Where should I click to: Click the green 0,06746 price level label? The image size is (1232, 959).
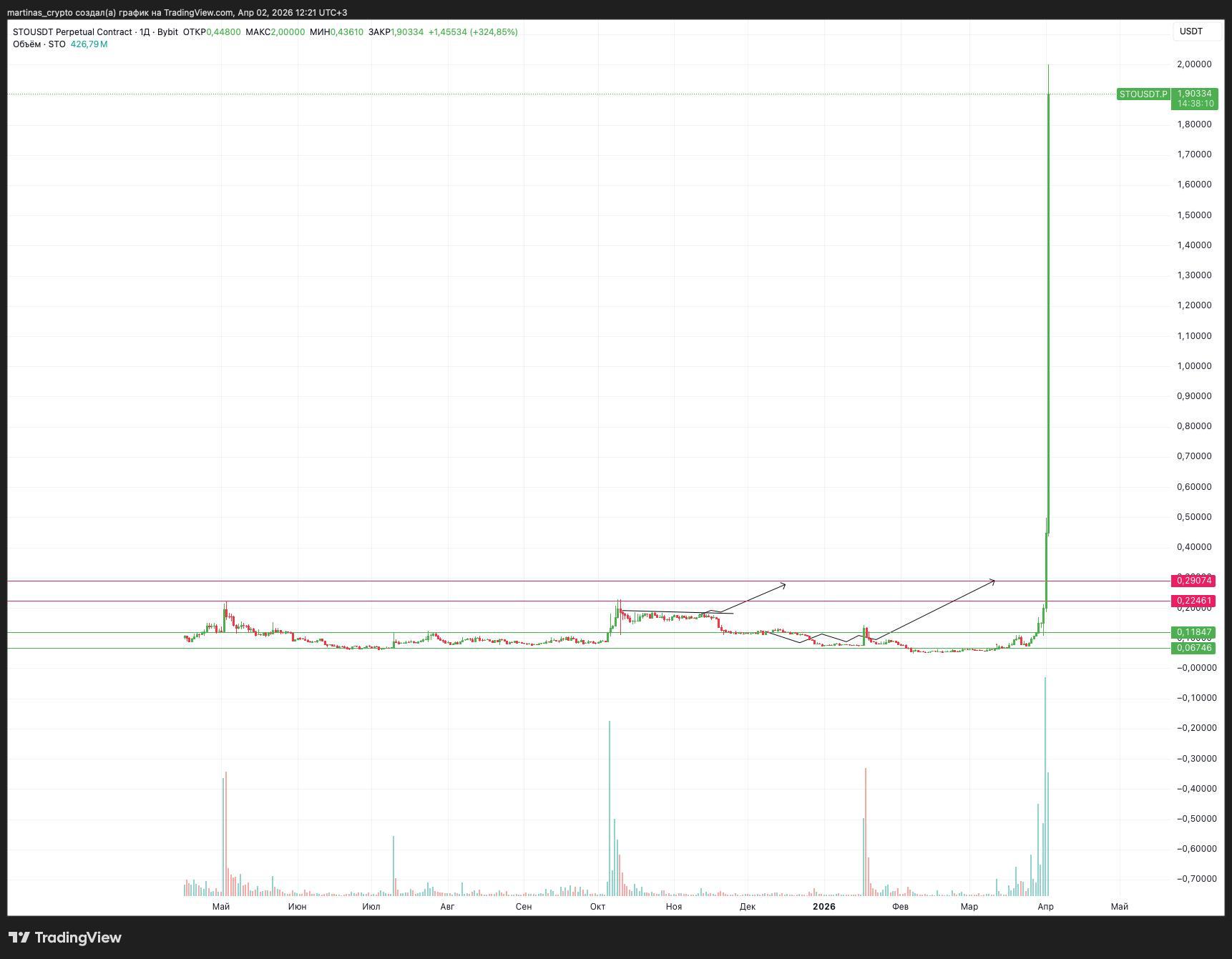(1194, 648)
